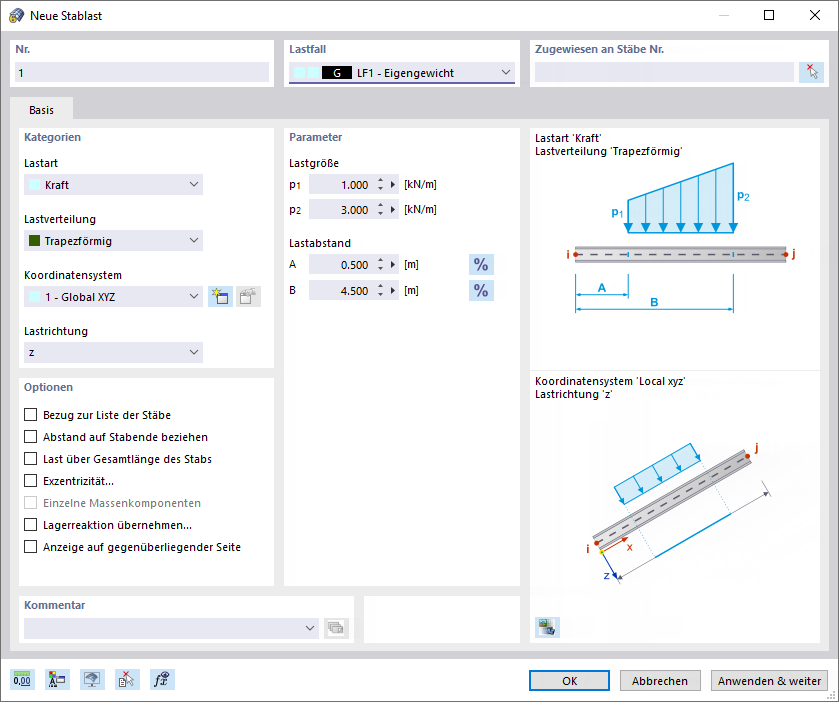Click the percent button next to distance A
Screen dimensions: 839x702
point(481,263)
